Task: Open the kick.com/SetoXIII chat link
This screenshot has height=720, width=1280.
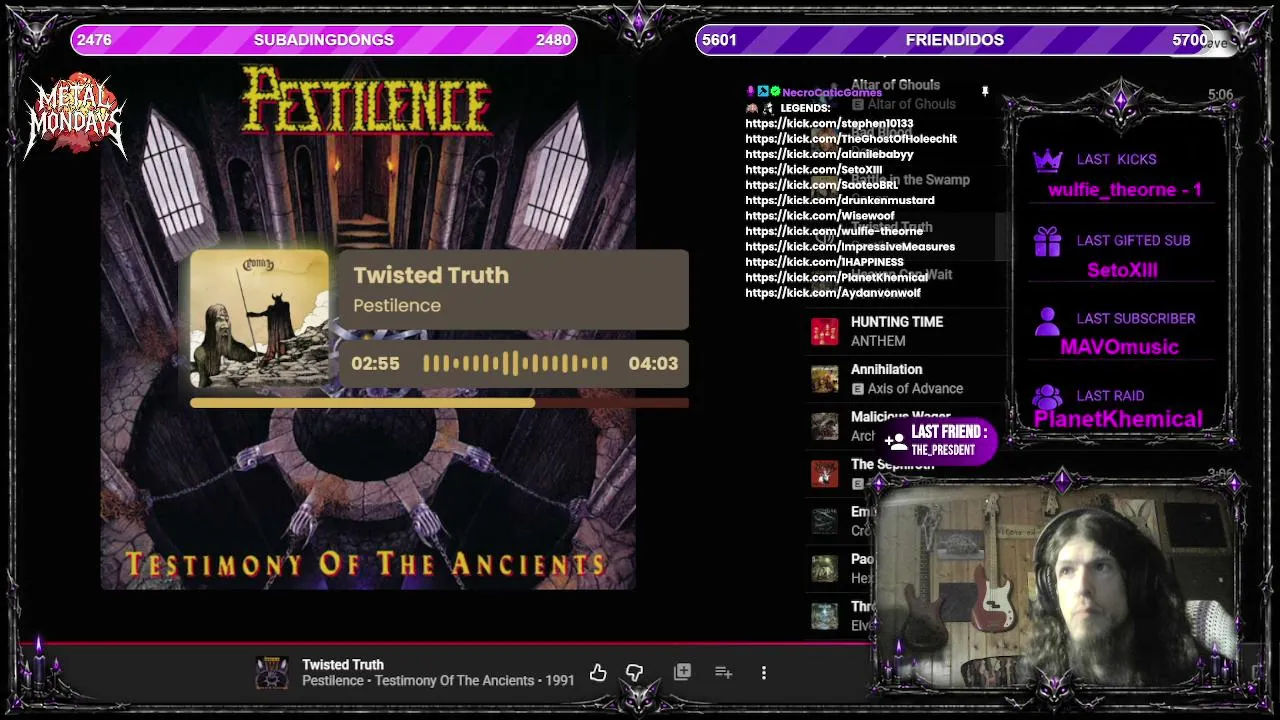Action: coord(814,170)
